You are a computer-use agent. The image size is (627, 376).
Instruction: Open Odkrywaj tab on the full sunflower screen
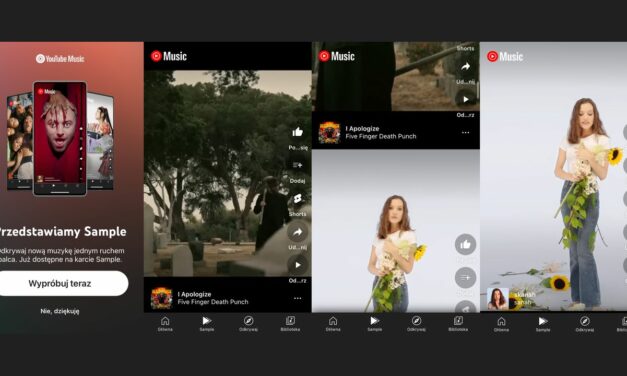click(585, 324)
